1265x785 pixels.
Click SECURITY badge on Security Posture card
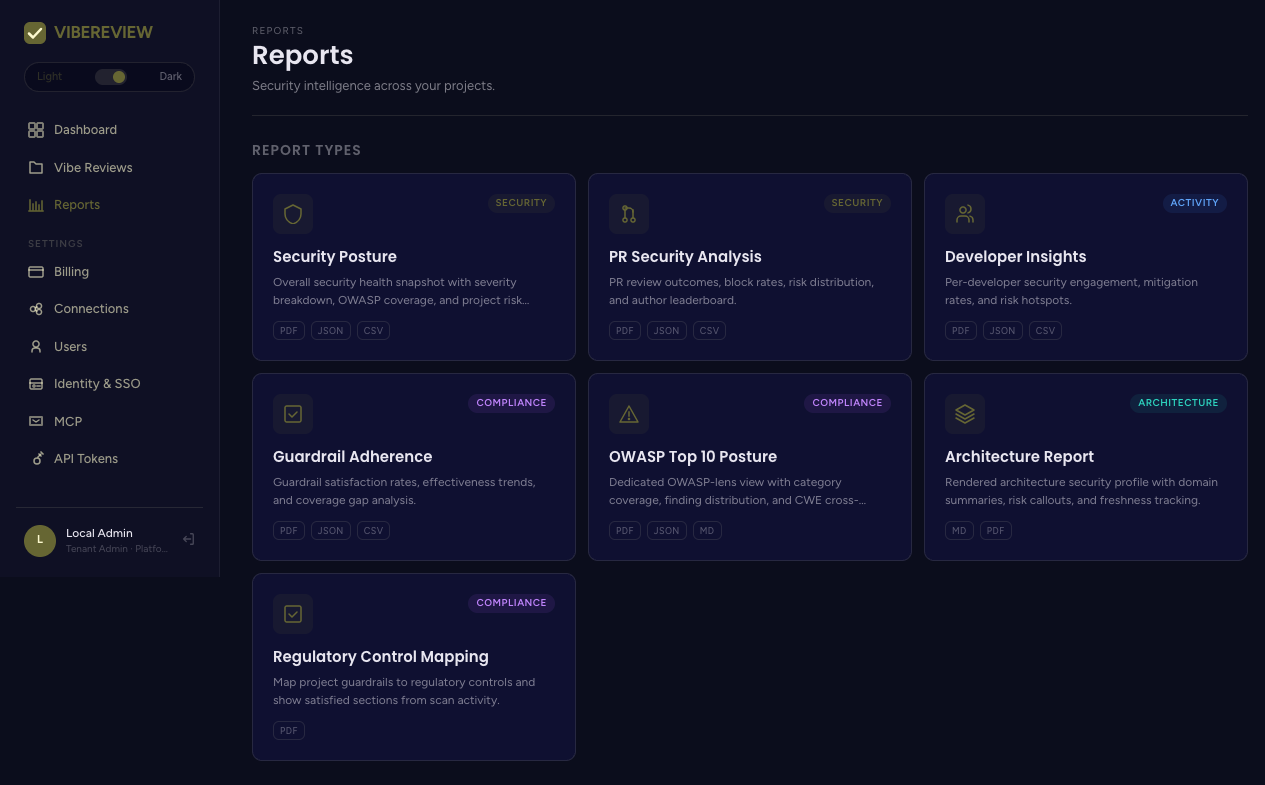pos(521,203)
